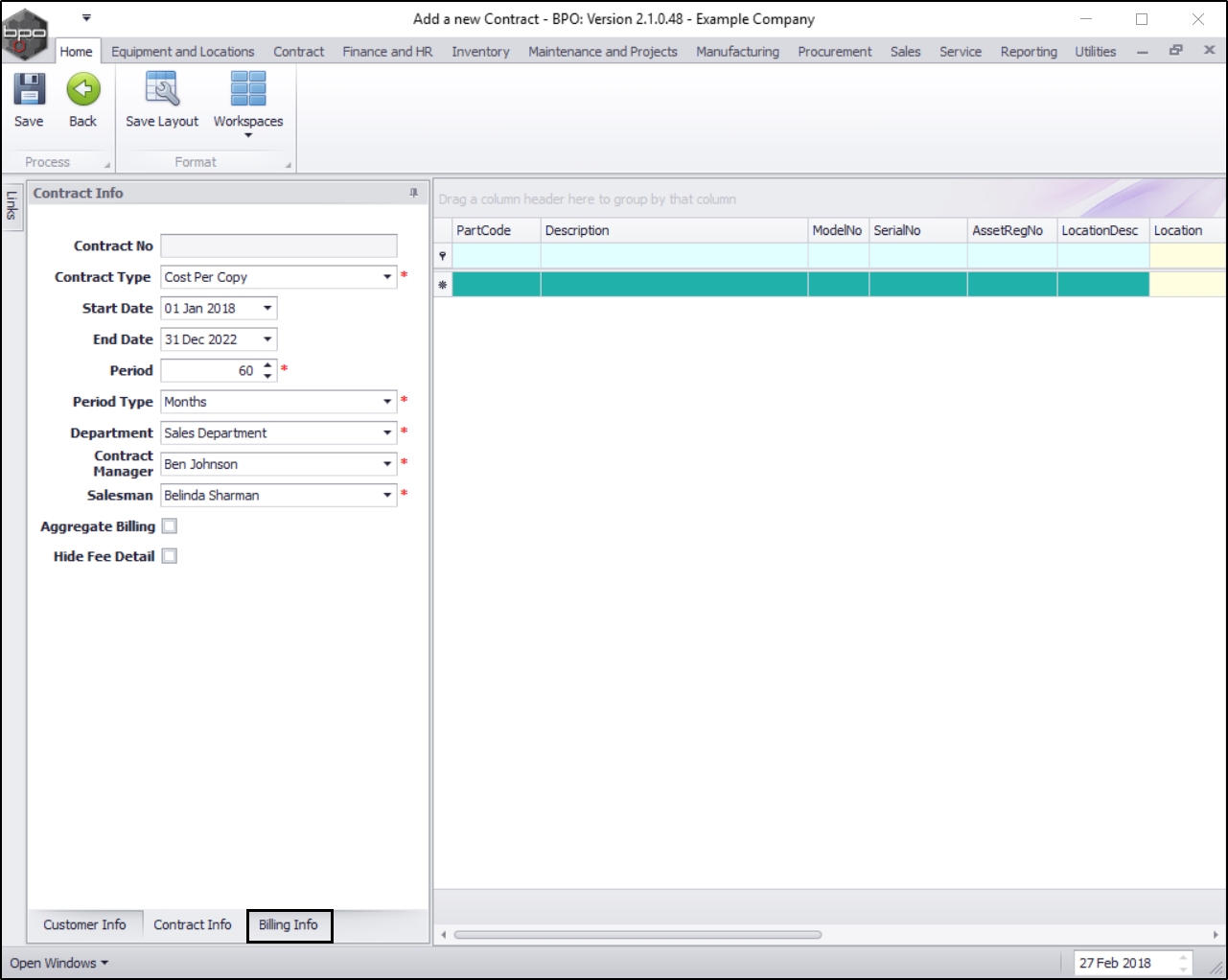Increase the status bar date stepper

pos(1183,957)
